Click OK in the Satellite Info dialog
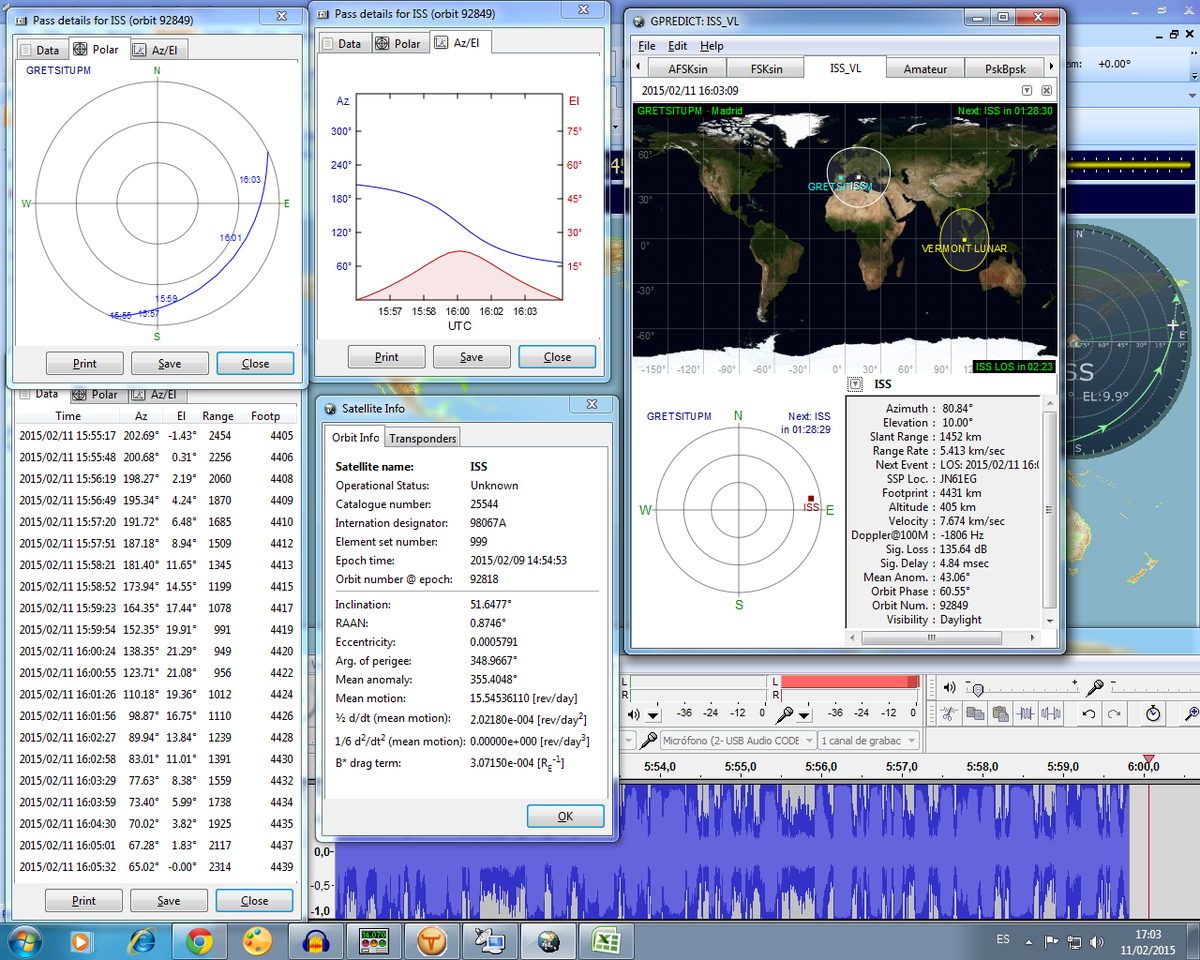Image resolution: width=1200 pixels, height=960 pixels. (565, 816)
